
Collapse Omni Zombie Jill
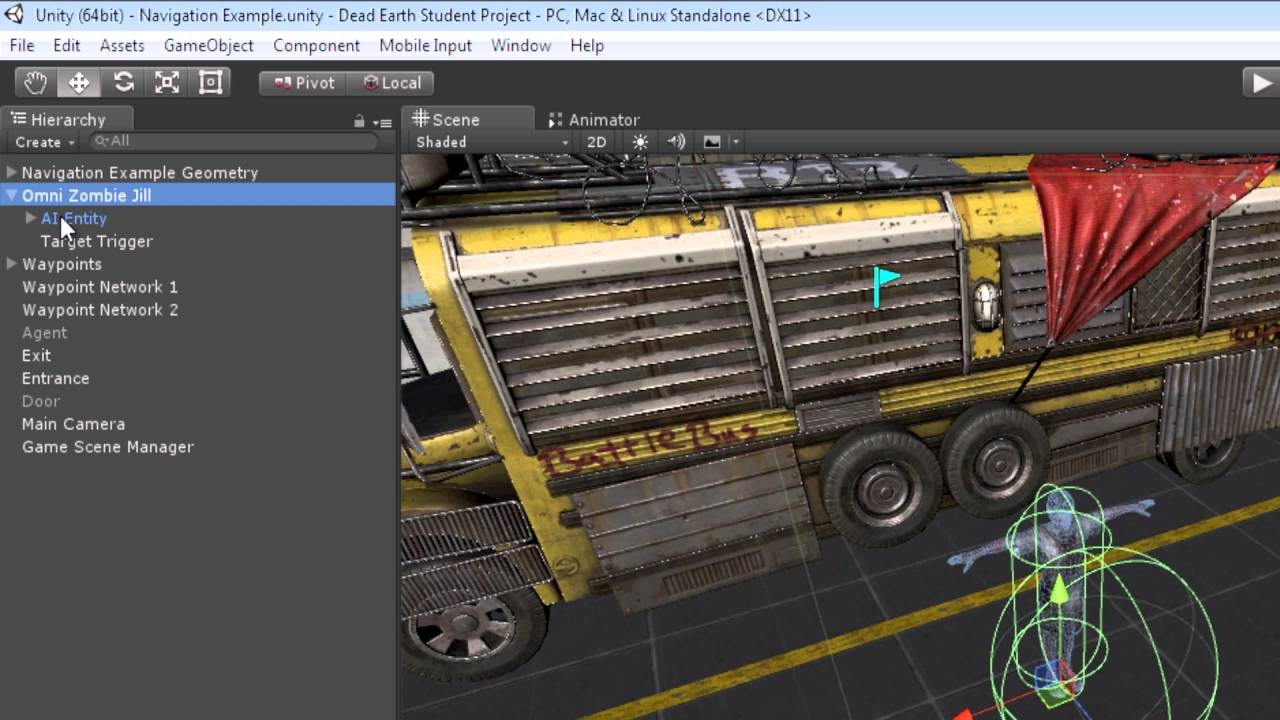(x=12, y=195)
